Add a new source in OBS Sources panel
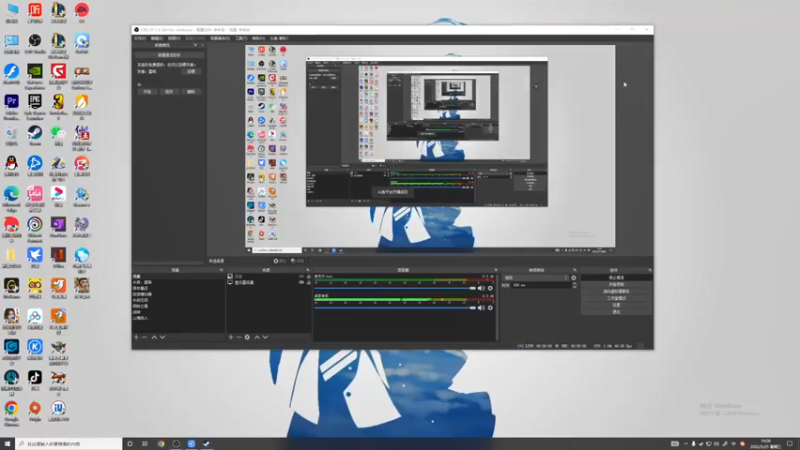This screenshot has height=450, width=800. pos(231,337)
